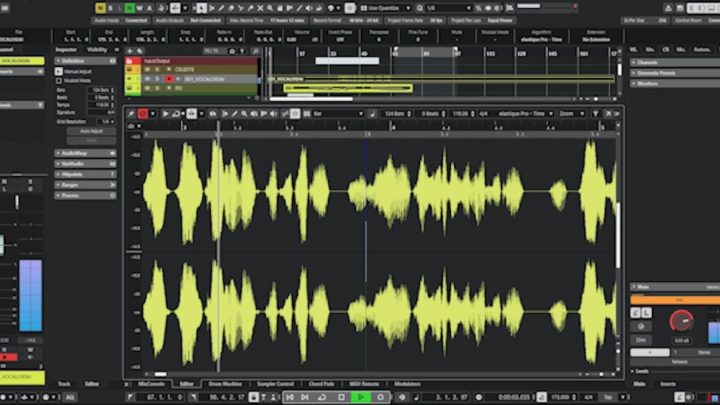Select the editor Zoom magnifier tool
The width and height of the screenshot is (720, 405).
pos(244,113)
